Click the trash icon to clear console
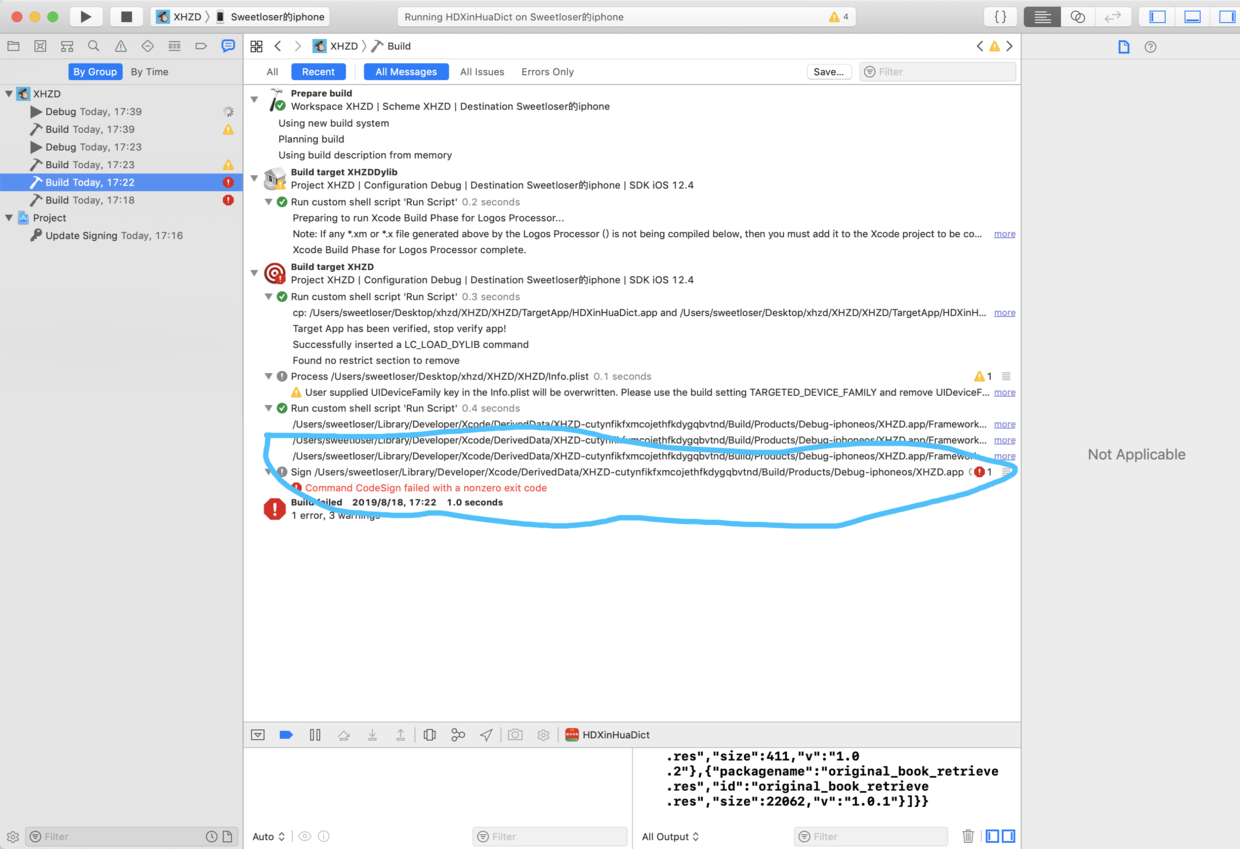 pyautogui.click(x=967, y=836)
